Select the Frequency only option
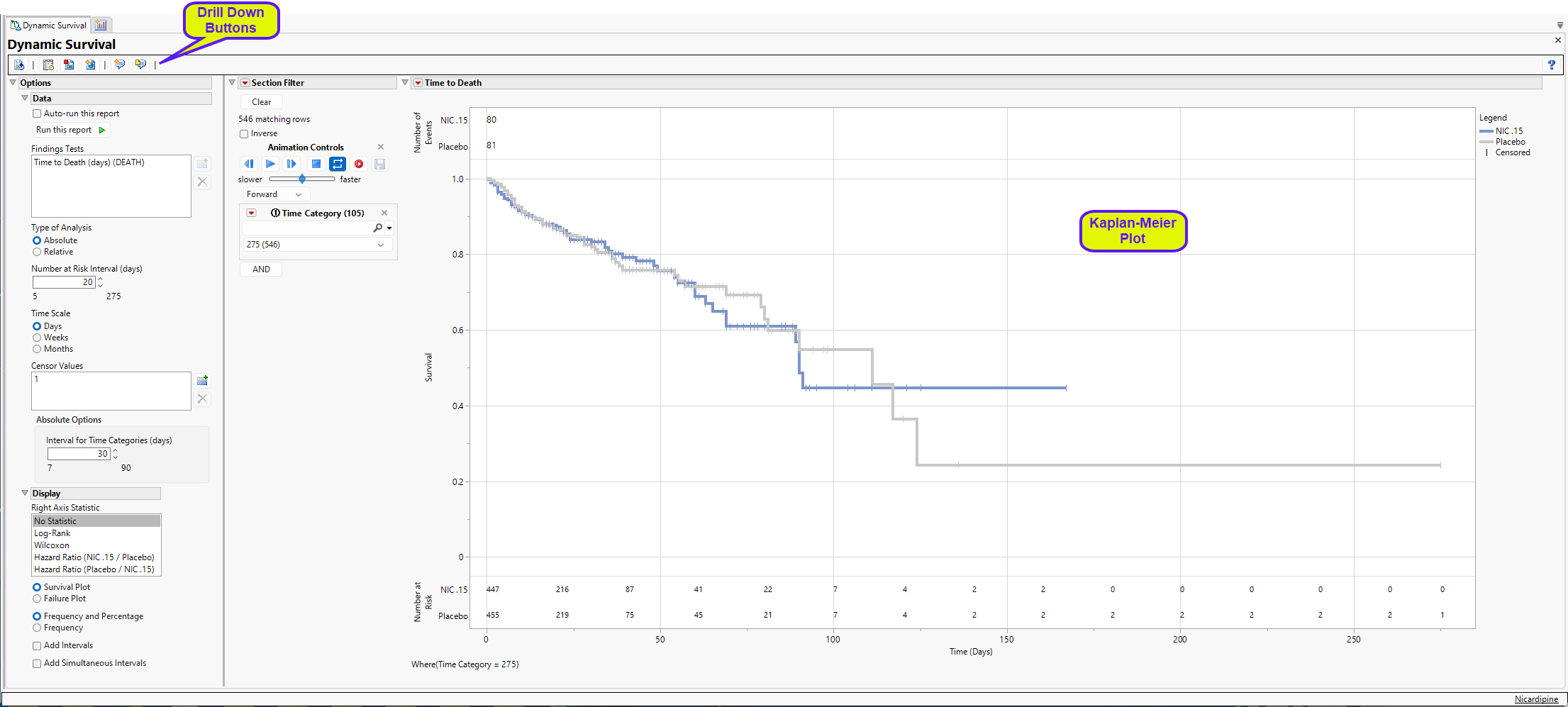 point(37,628)
